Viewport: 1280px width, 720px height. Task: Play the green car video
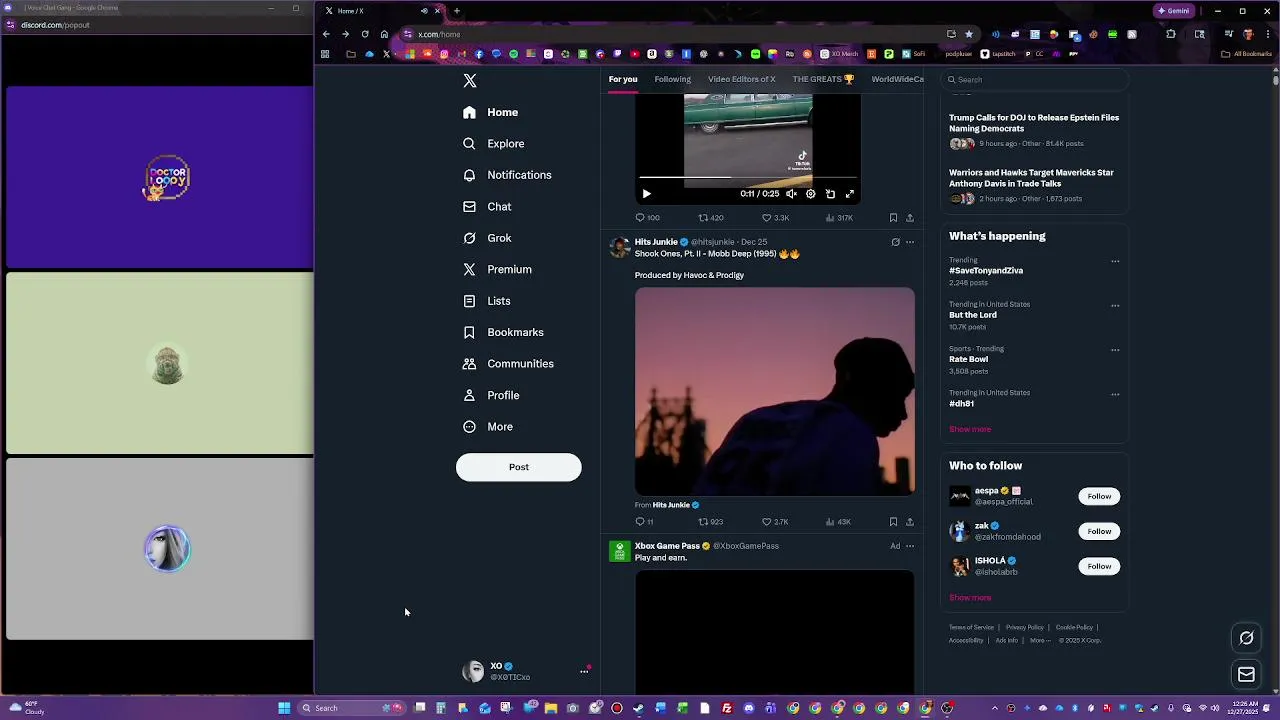(x=646, y=194)
